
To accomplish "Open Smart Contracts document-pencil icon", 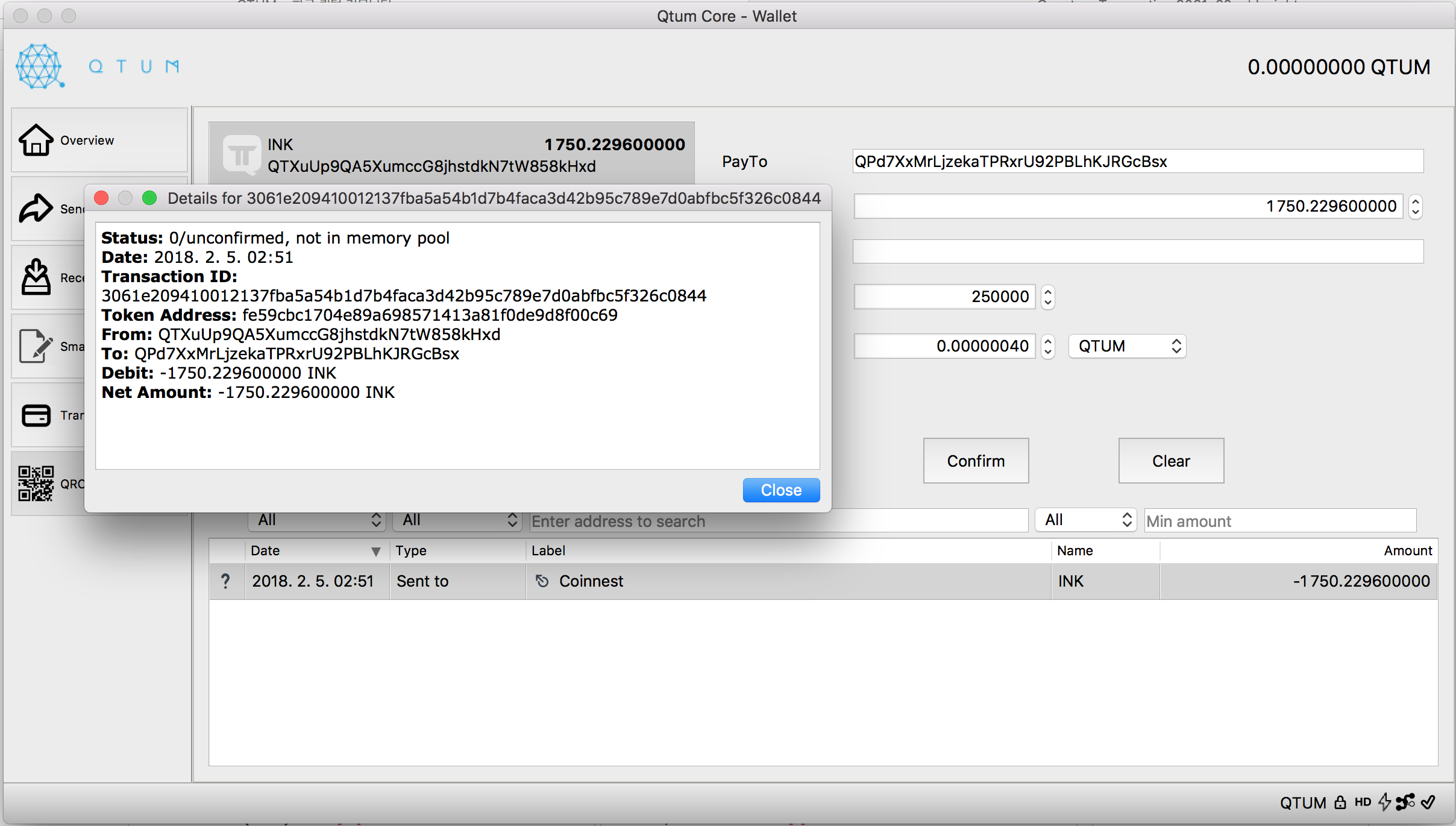I will pyautogui.click(x=36, y=346).
